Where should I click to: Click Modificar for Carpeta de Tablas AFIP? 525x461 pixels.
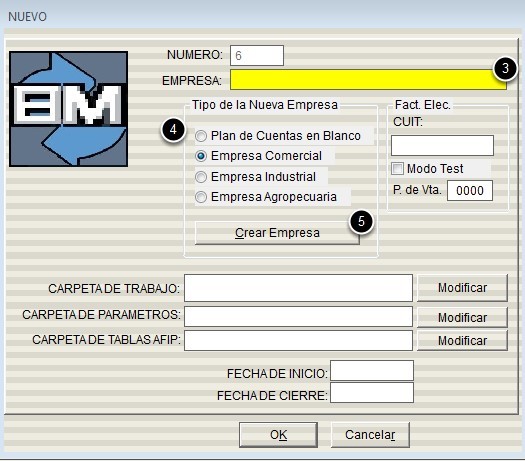tap(462, 340)
